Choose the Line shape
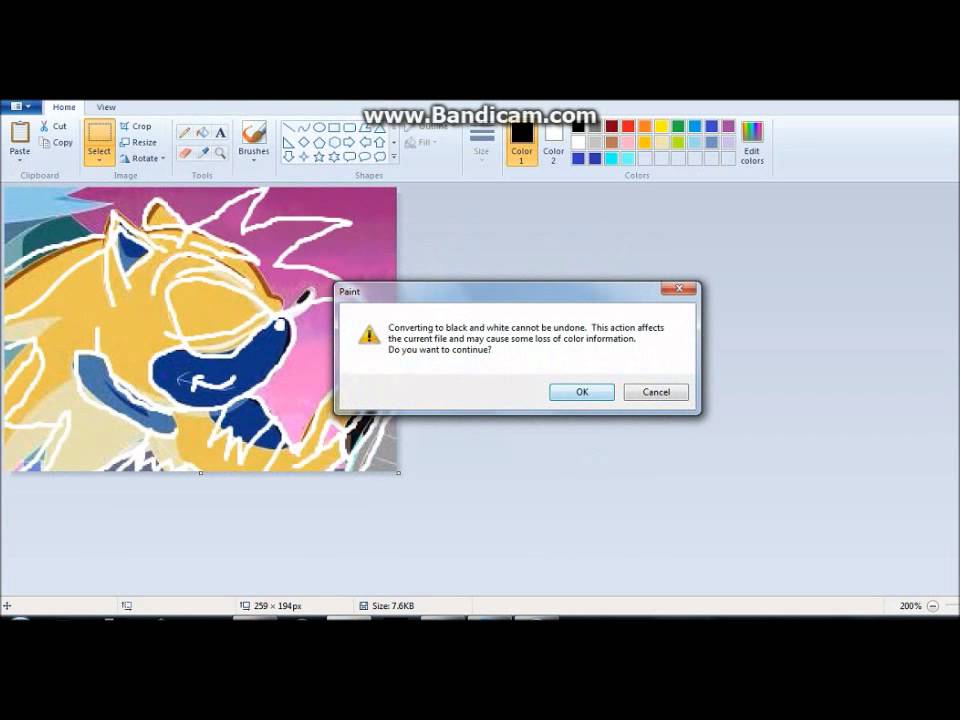 pyautogui.click(x=288, y=127)
